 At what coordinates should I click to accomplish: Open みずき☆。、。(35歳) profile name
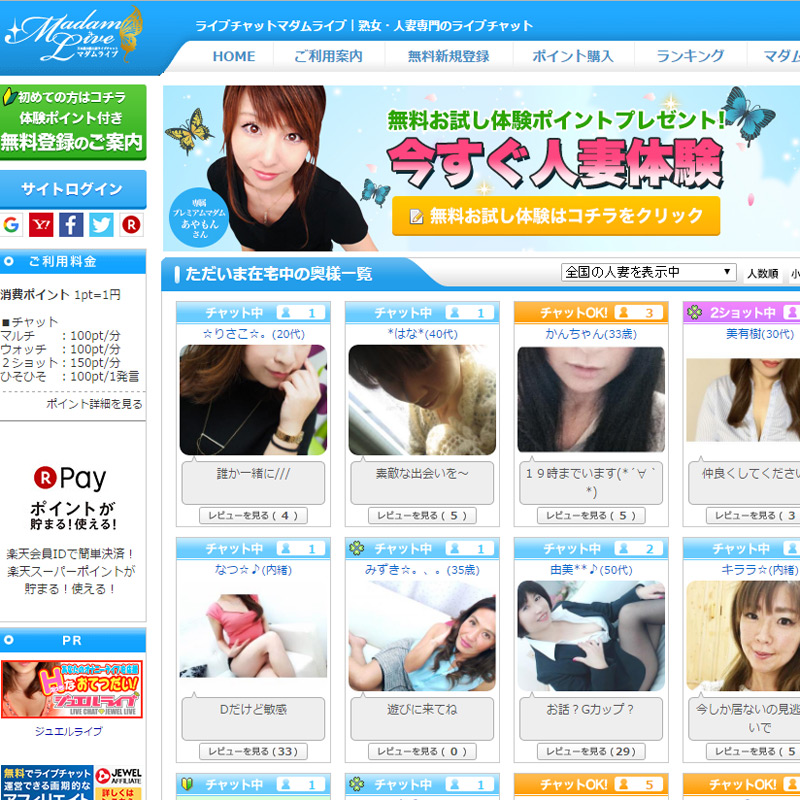pos(422,570)
